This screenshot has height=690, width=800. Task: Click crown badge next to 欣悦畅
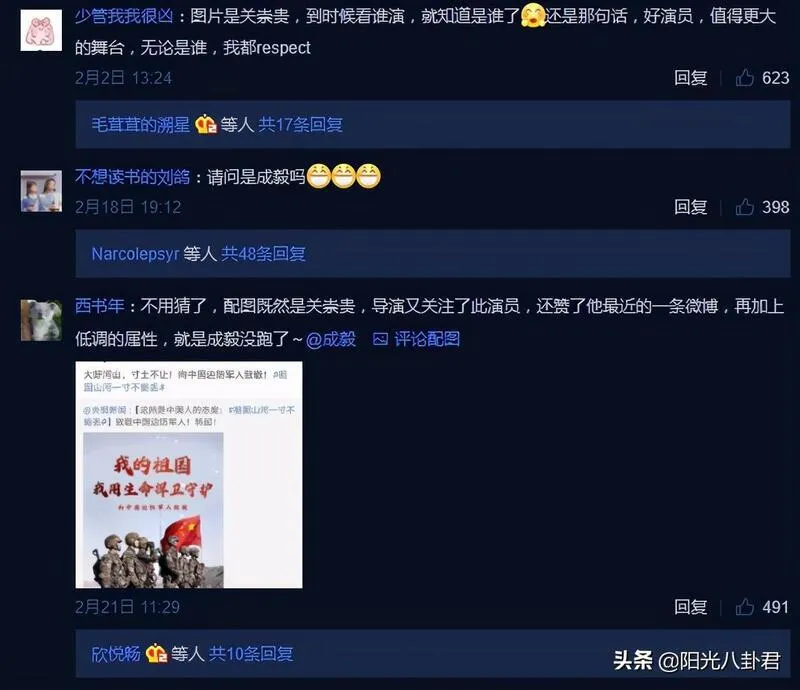pos(157,654)
